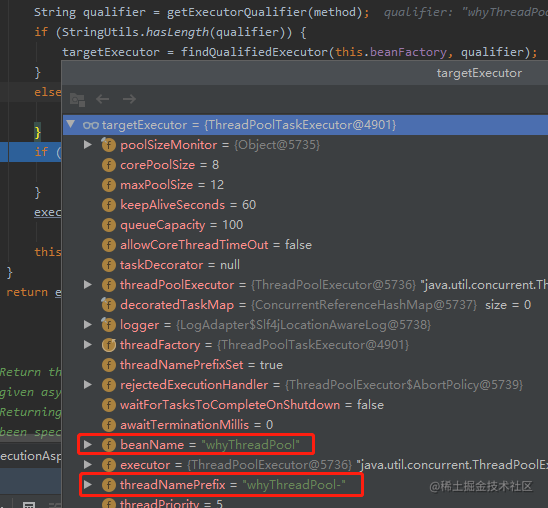The height and width of the screenshot is (508, 548).
Task: Click findQualifiedExecutor method call in code
Action: (x=254, y=52)
